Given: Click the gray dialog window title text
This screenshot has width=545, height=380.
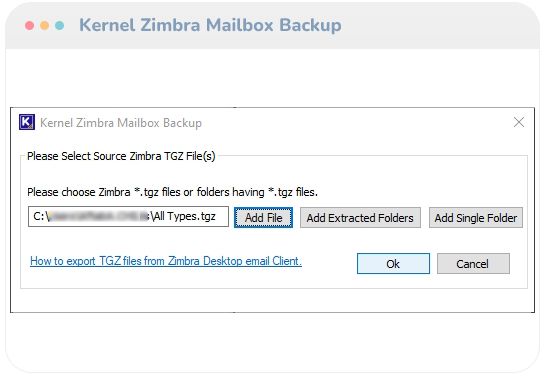Looking at the screenshot, I should click(121, 123).
